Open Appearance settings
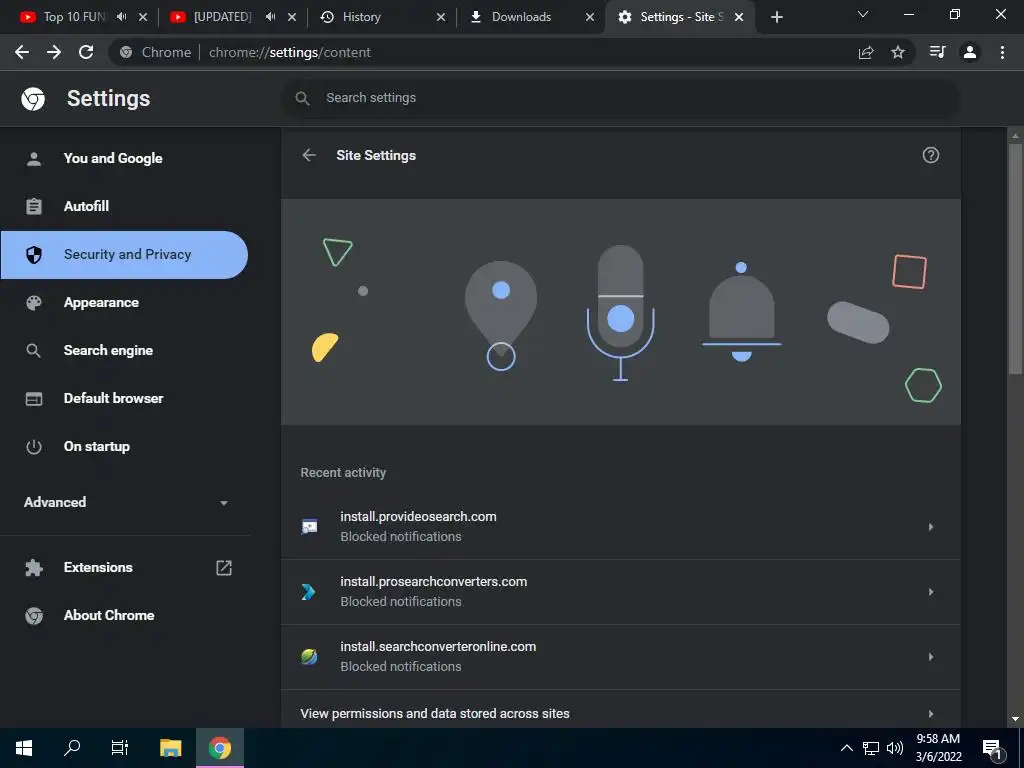 101,302
